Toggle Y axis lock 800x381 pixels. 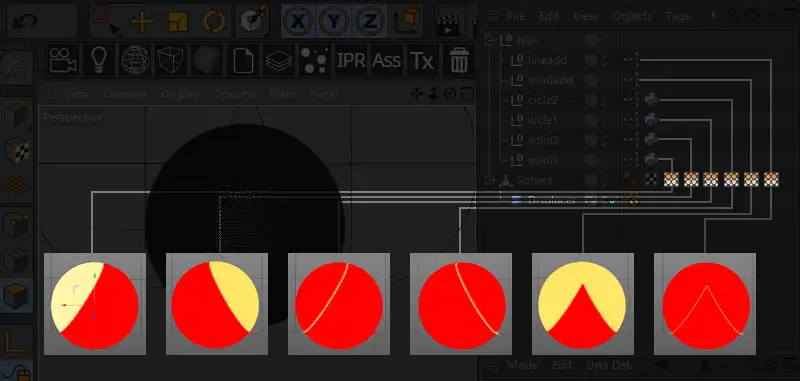point(333,21)
